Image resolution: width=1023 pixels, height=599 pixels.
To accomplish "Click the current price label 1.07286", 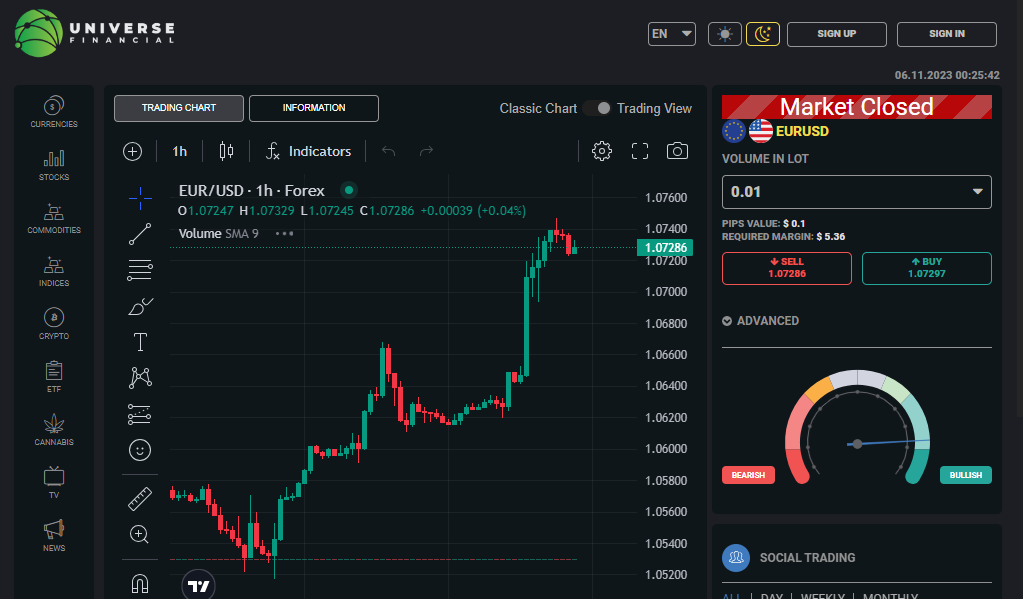I will (665, 247).
